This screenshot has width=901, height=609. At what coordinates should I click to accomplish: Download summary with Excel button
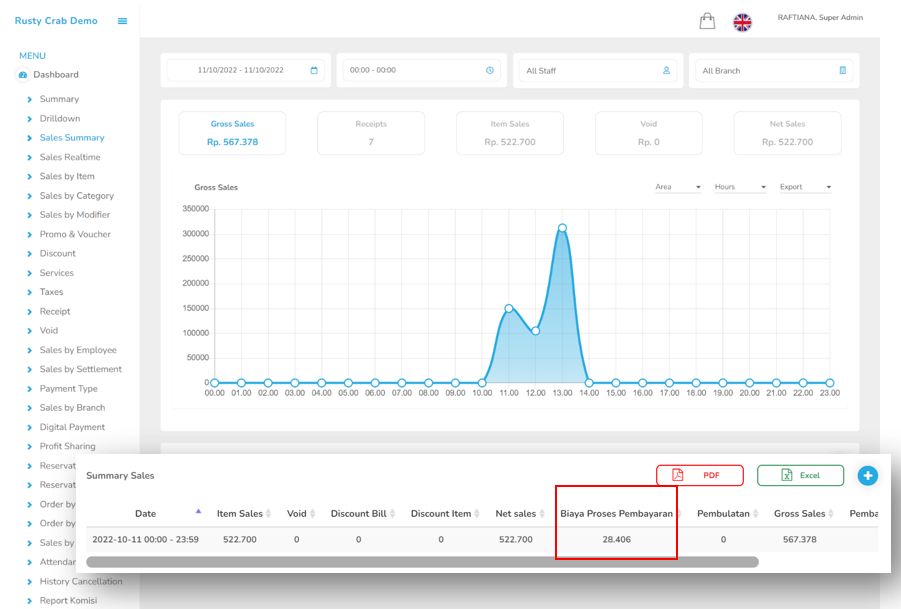[800, 475]
